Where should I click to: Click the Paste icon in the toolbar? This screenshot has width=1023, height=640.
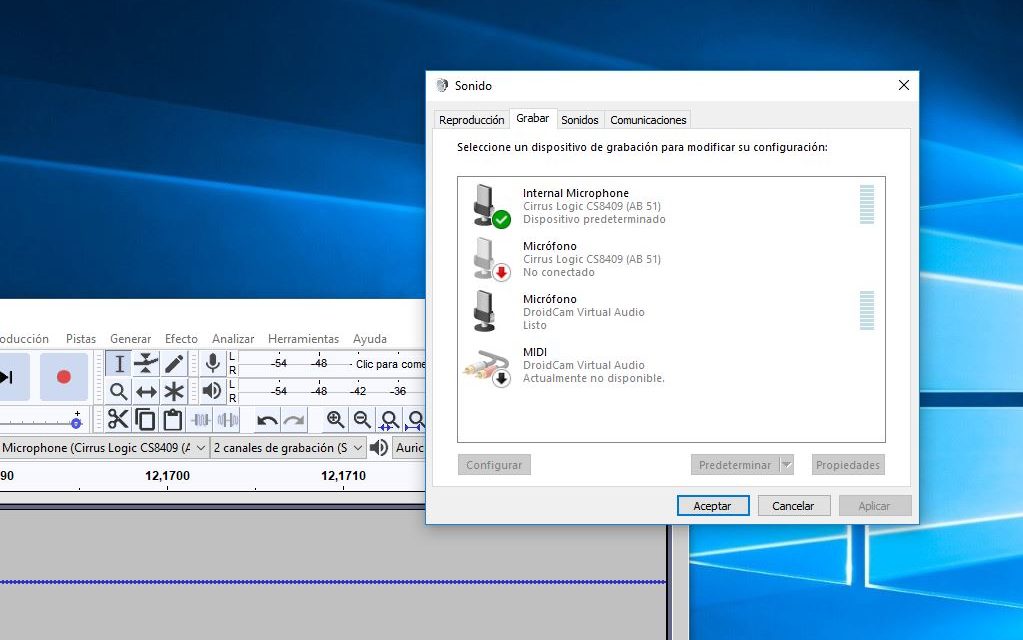coord(171,418)
